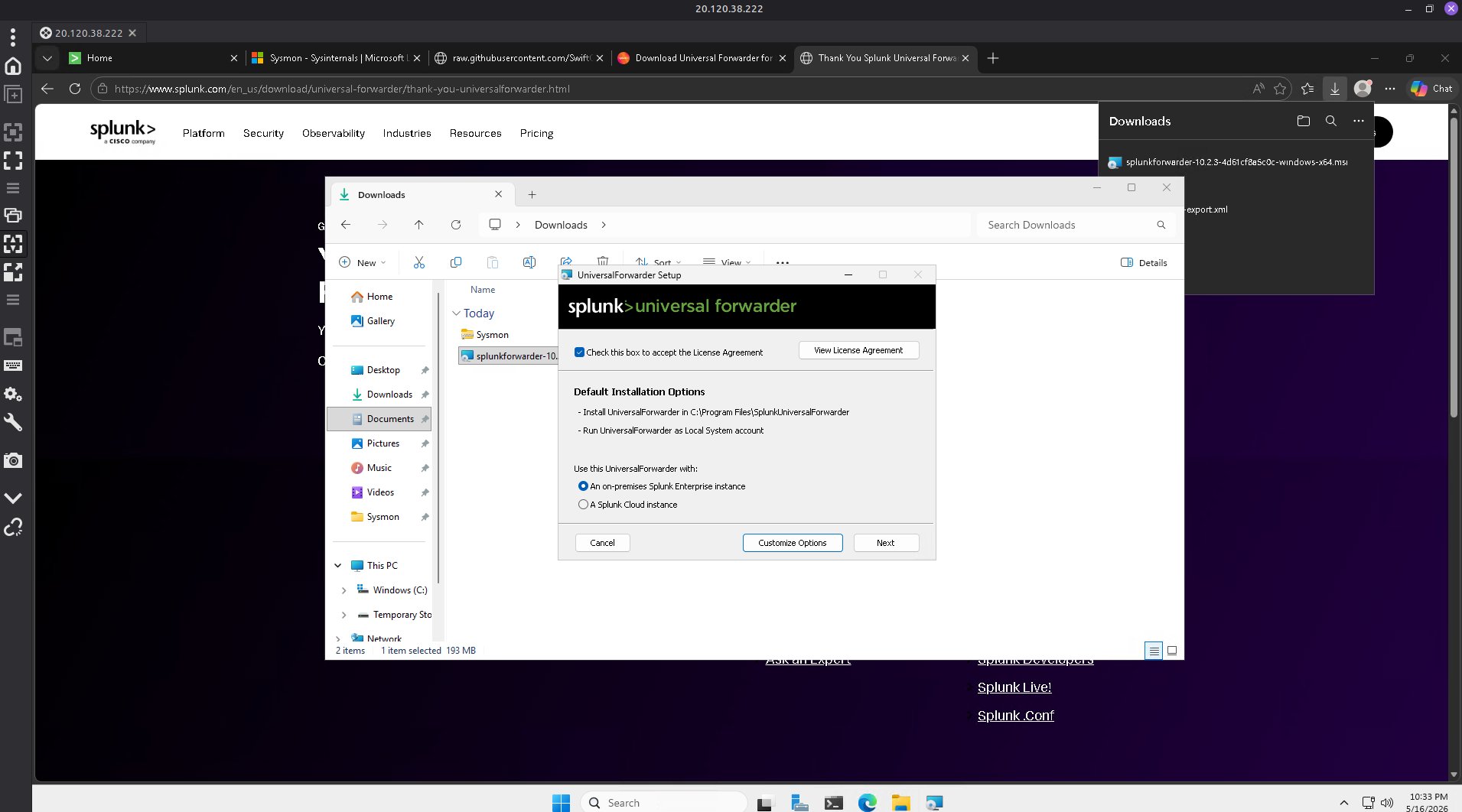The width and height of the screenshot is (1462, 812).
Task: Go up one folder level in File Explorer
Action: pos(418,225)
